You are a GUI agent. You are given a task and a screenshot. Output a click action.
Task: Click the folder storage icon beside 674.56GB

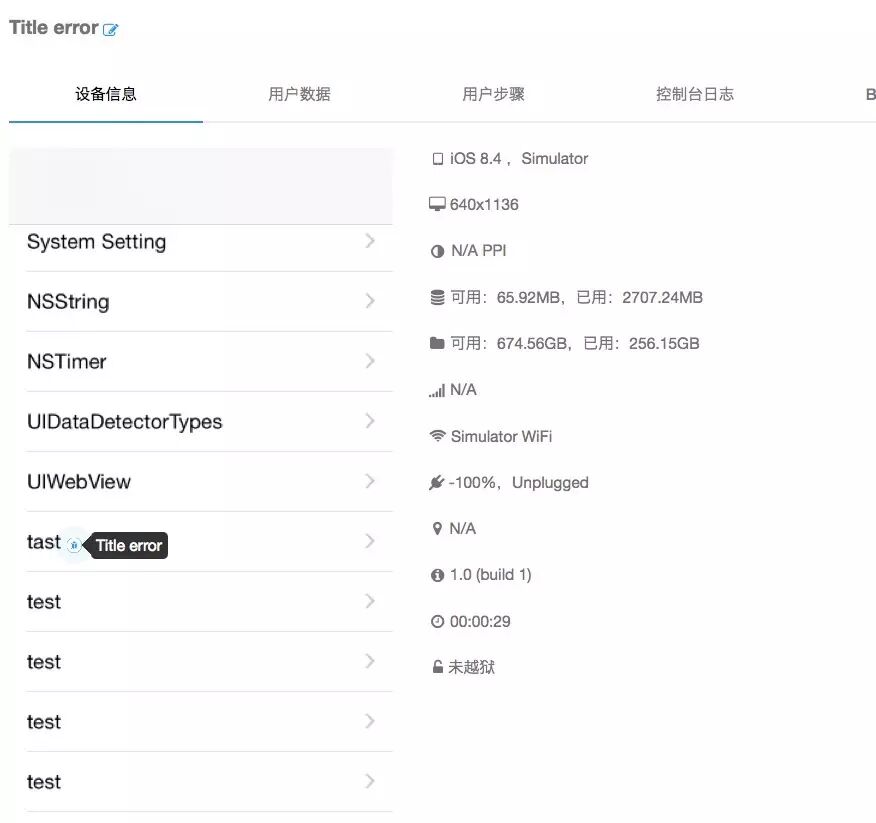pos(437,343)
